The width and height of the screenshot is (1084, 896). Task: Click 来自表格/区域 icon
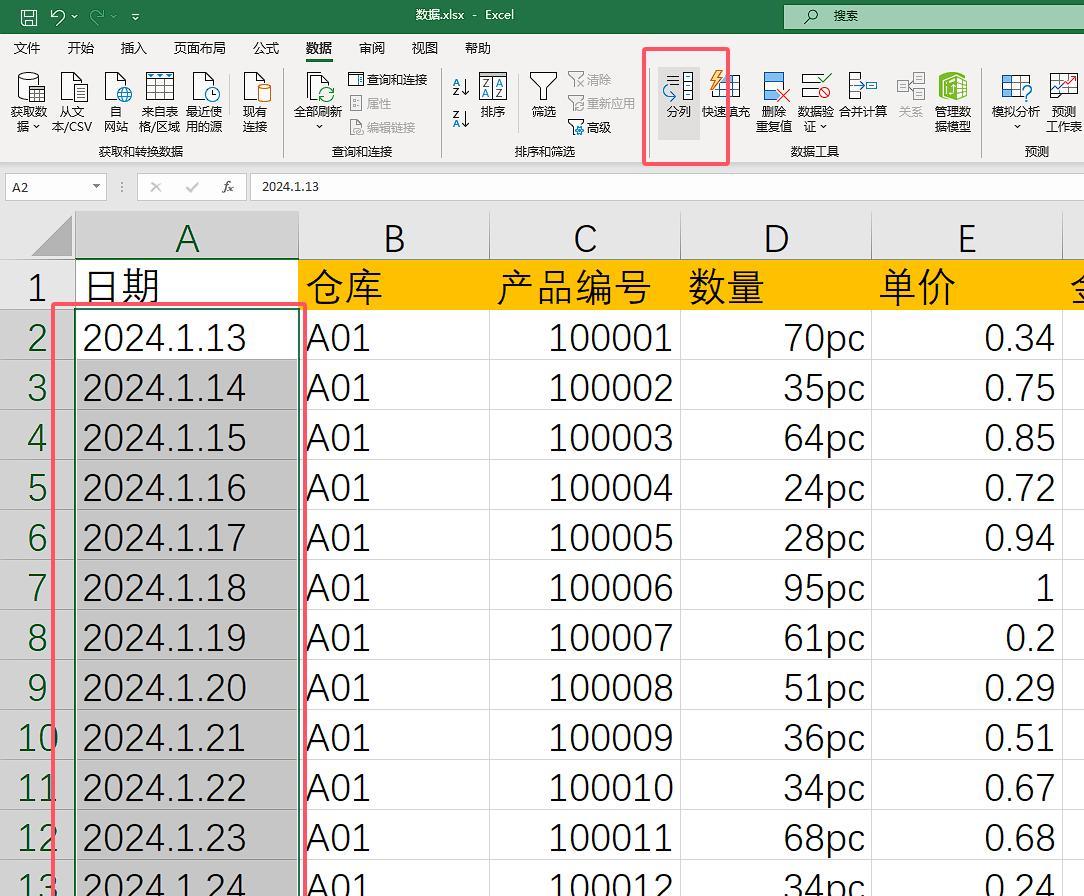tap(160, 87)
